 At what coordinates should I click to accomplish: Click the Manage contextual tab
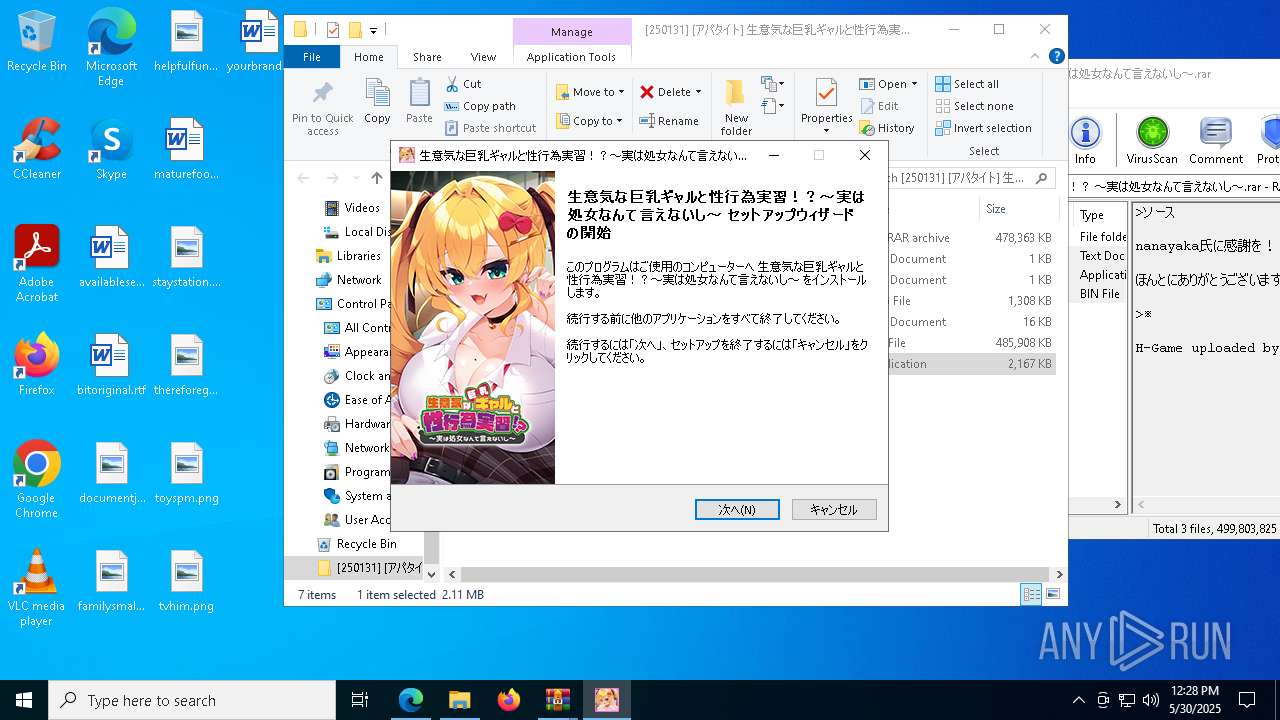[x=571, y=32]
